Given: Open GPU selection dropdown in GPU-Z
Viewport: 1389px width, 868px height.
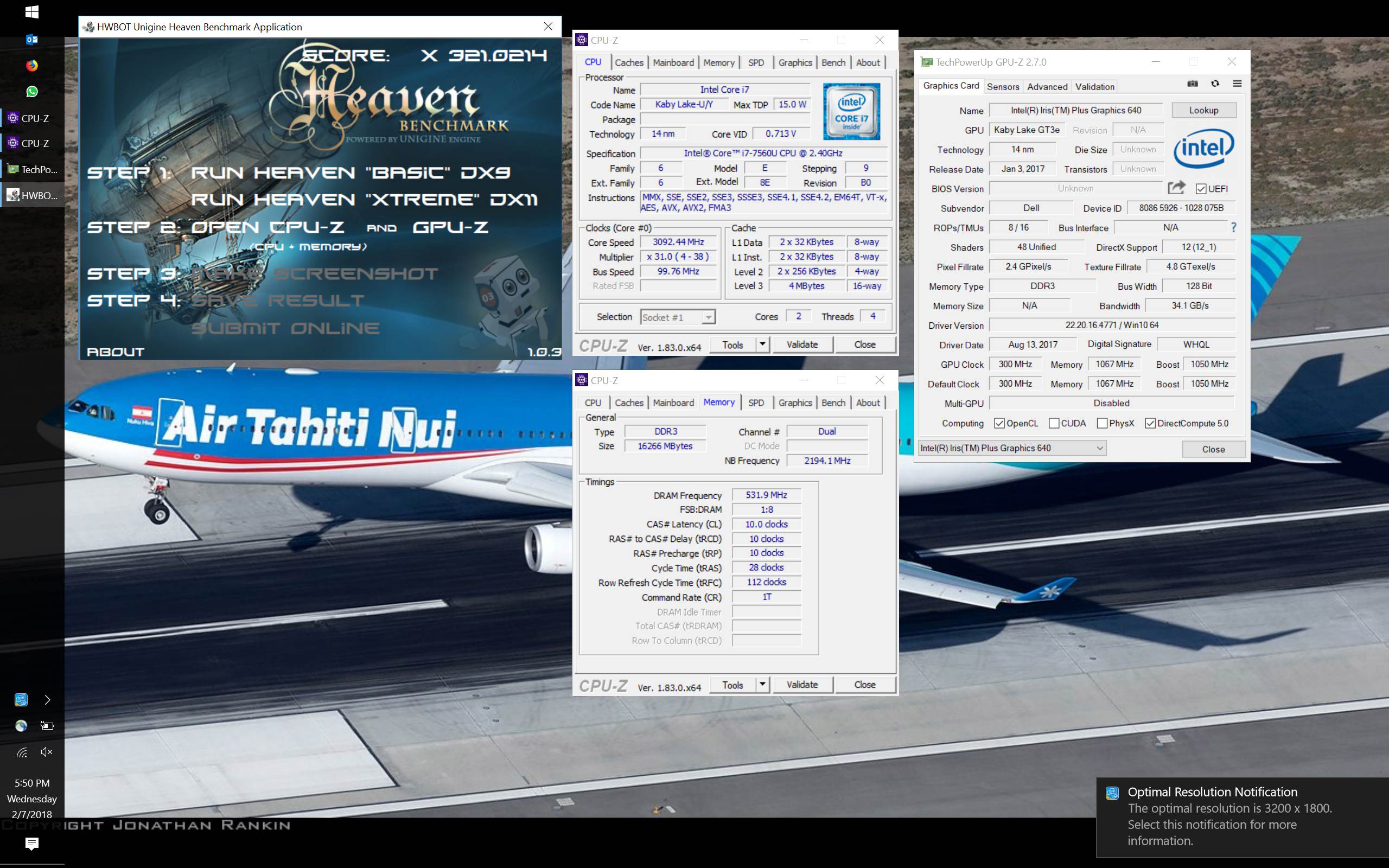Looking at the screenshot, I should pos(1012,448).
